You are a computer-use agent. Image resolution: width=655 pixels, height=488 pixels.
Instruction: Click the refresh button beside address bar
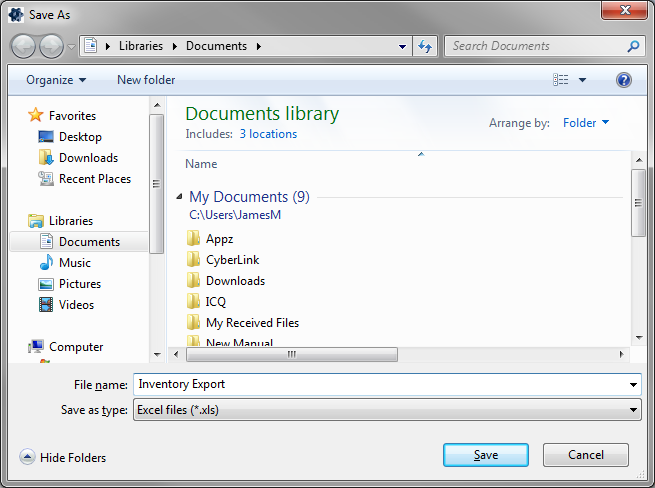pyautogui.click(x=426, y=46)
